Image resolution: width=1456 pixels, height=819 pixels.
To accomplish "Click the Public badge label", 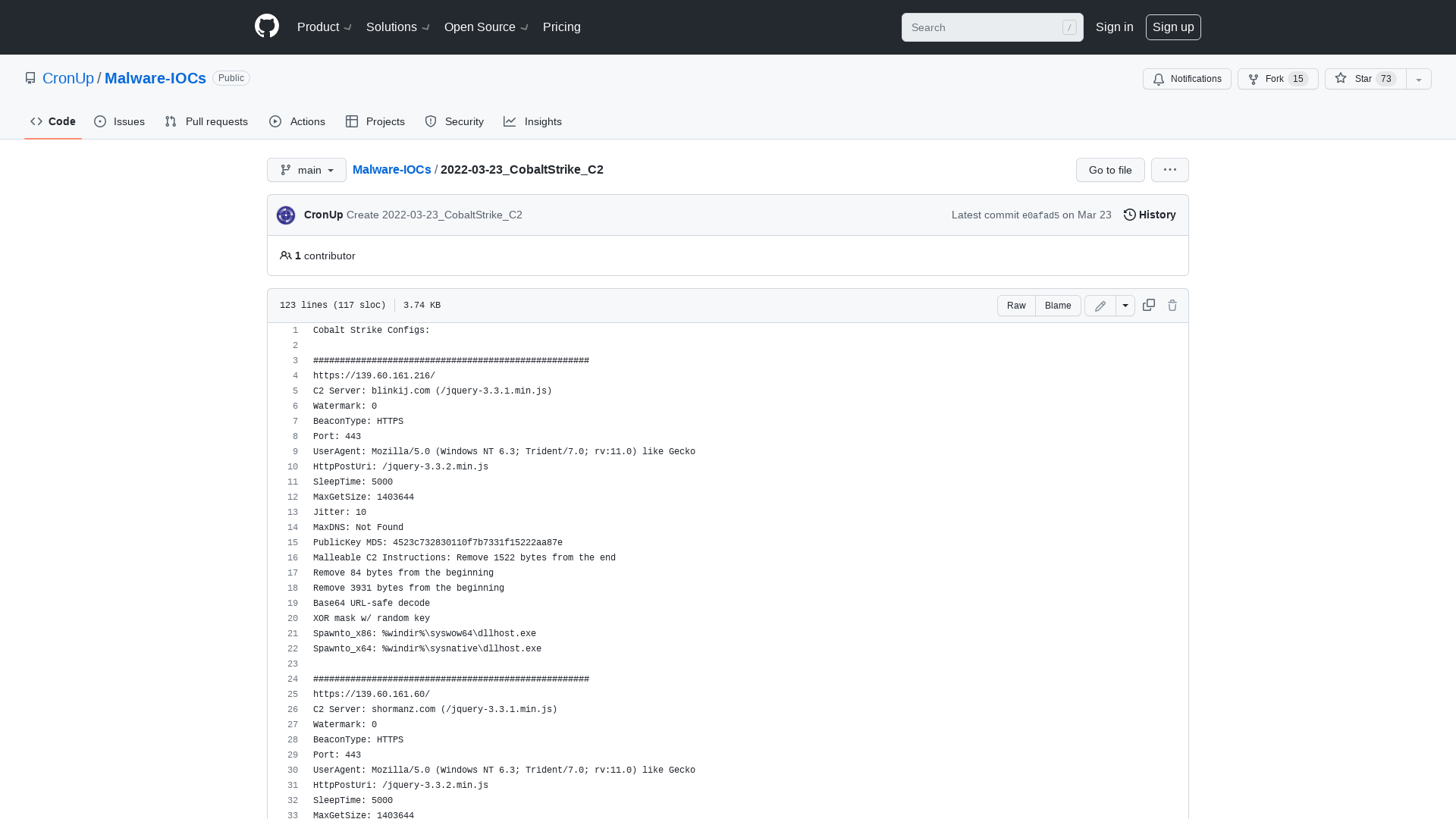I will click(231, 78).
